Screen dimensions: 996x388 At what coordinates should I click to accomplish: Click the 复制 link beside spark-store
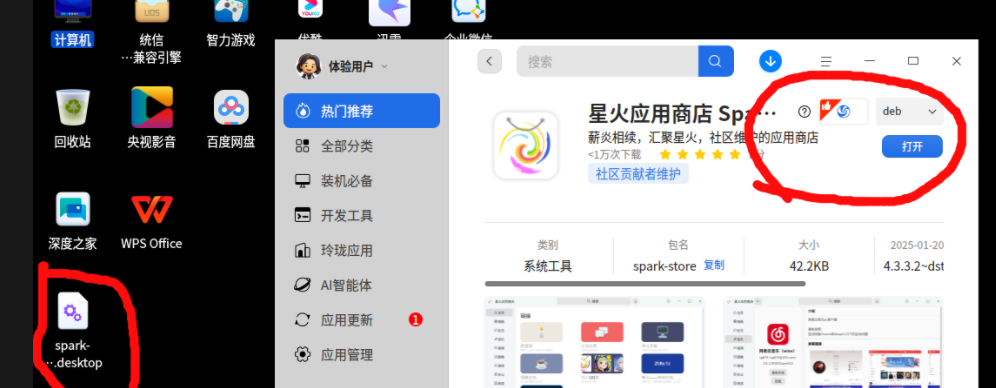coord(714,265)
